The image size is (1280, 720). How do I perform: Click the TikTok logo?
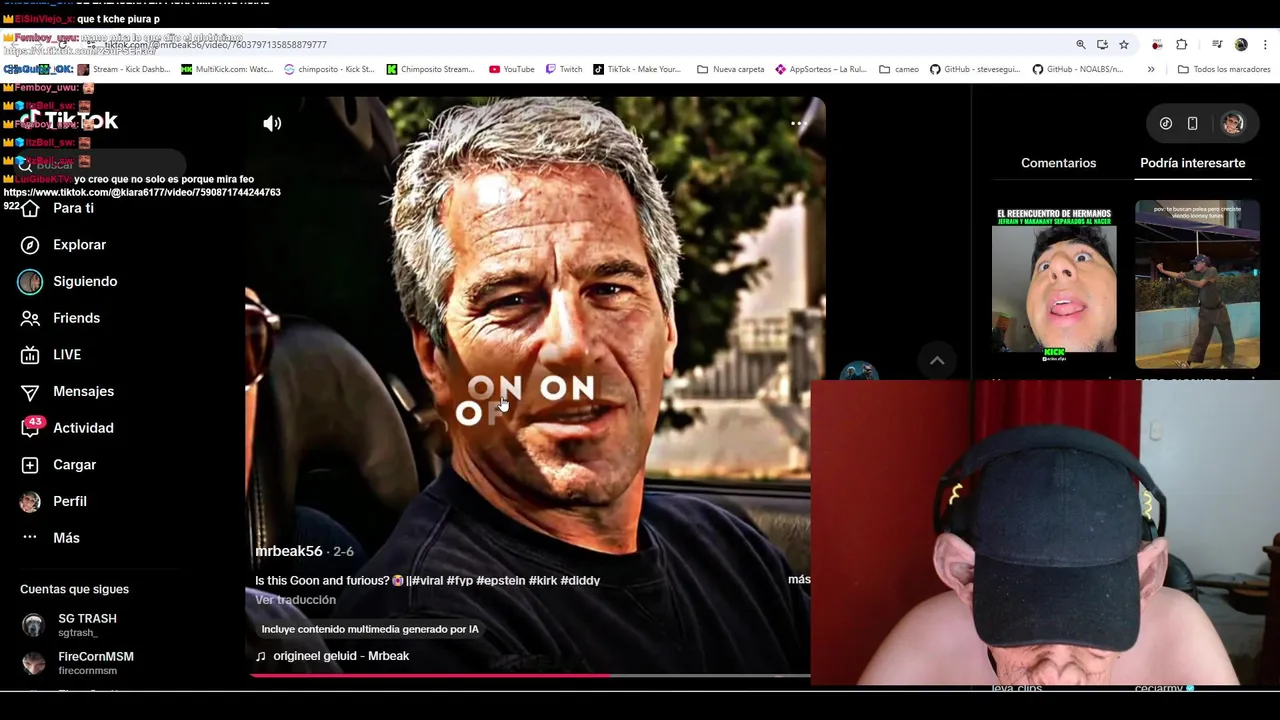point(68,121)
